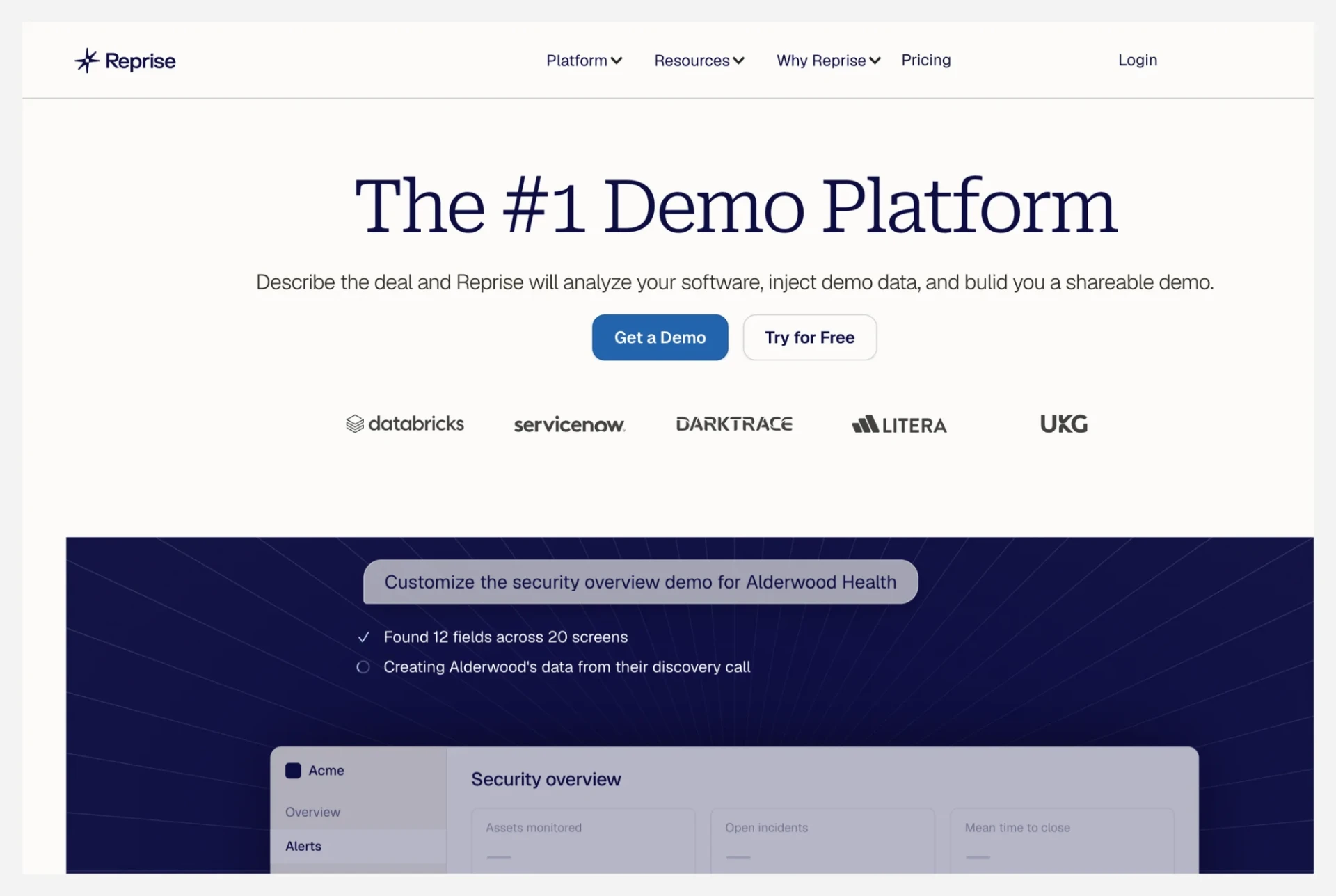Open the Resources menu

pyautogui.click(x=699, y=61)
